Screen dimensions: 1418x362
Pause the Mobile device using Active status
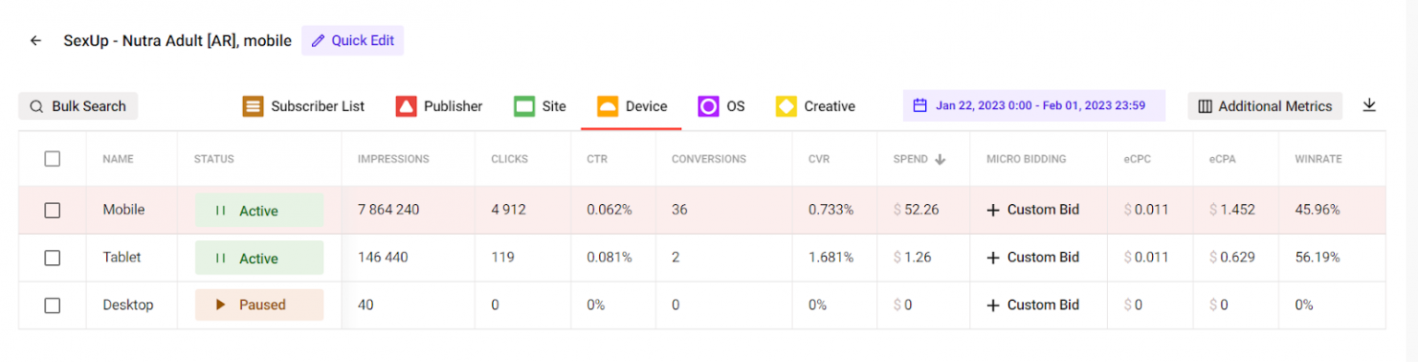click(259, 211)
